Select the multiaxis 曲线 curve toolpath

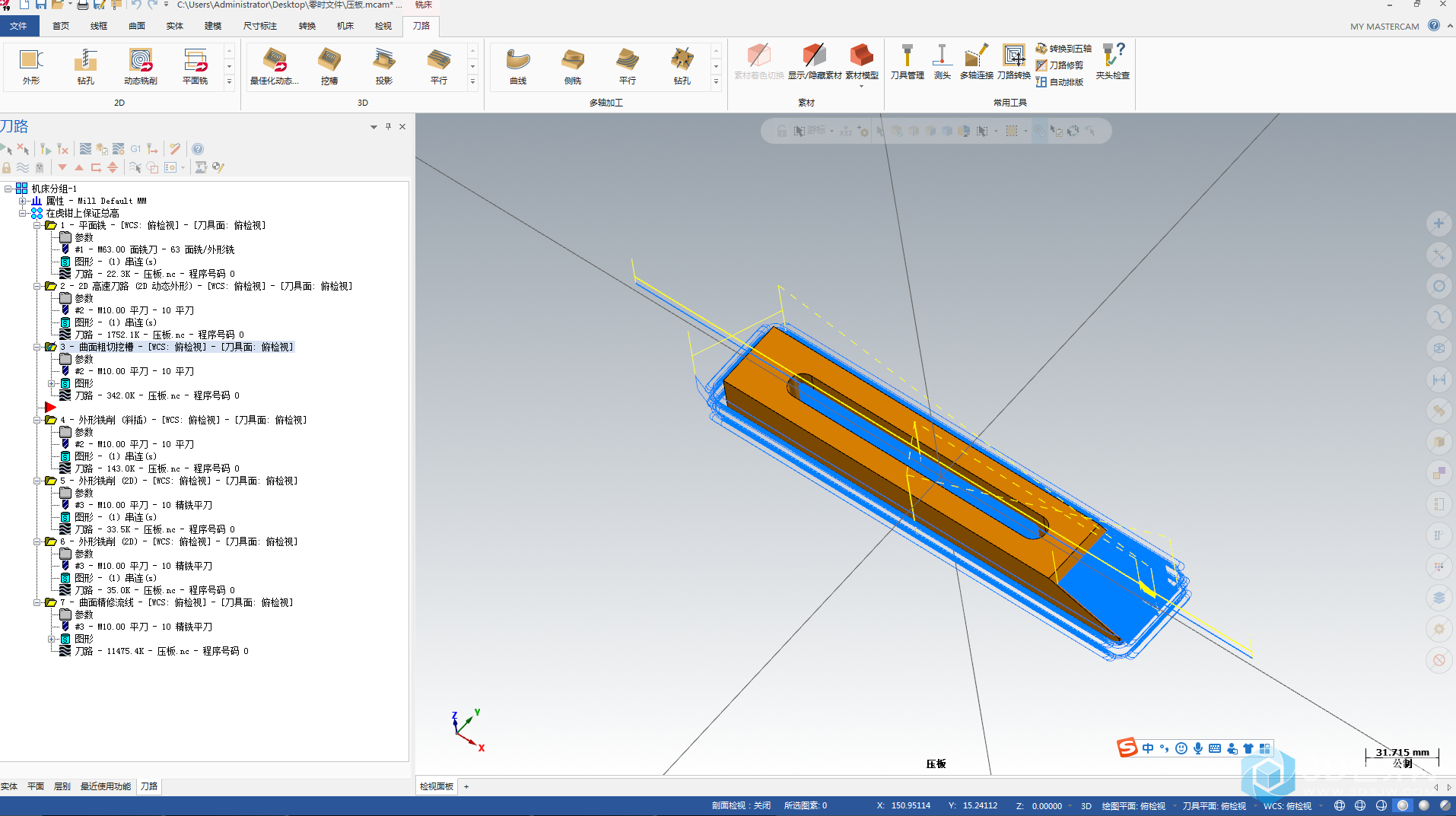tap(518, 66)
